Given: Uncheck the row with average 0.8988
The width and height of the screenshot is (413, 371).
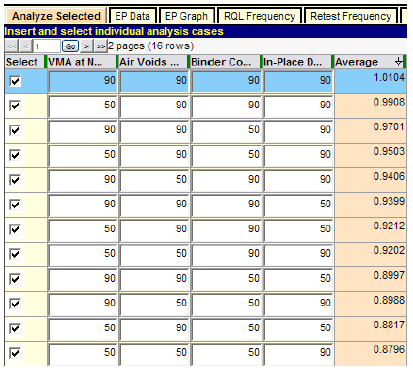Looking at the screenshot, I should click(15, 304).
